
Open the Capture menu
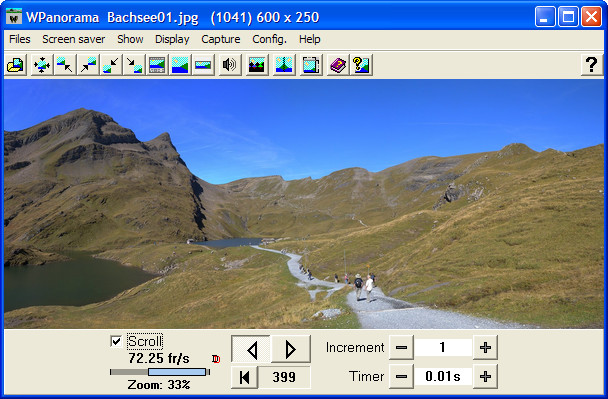tap(221, 39)
